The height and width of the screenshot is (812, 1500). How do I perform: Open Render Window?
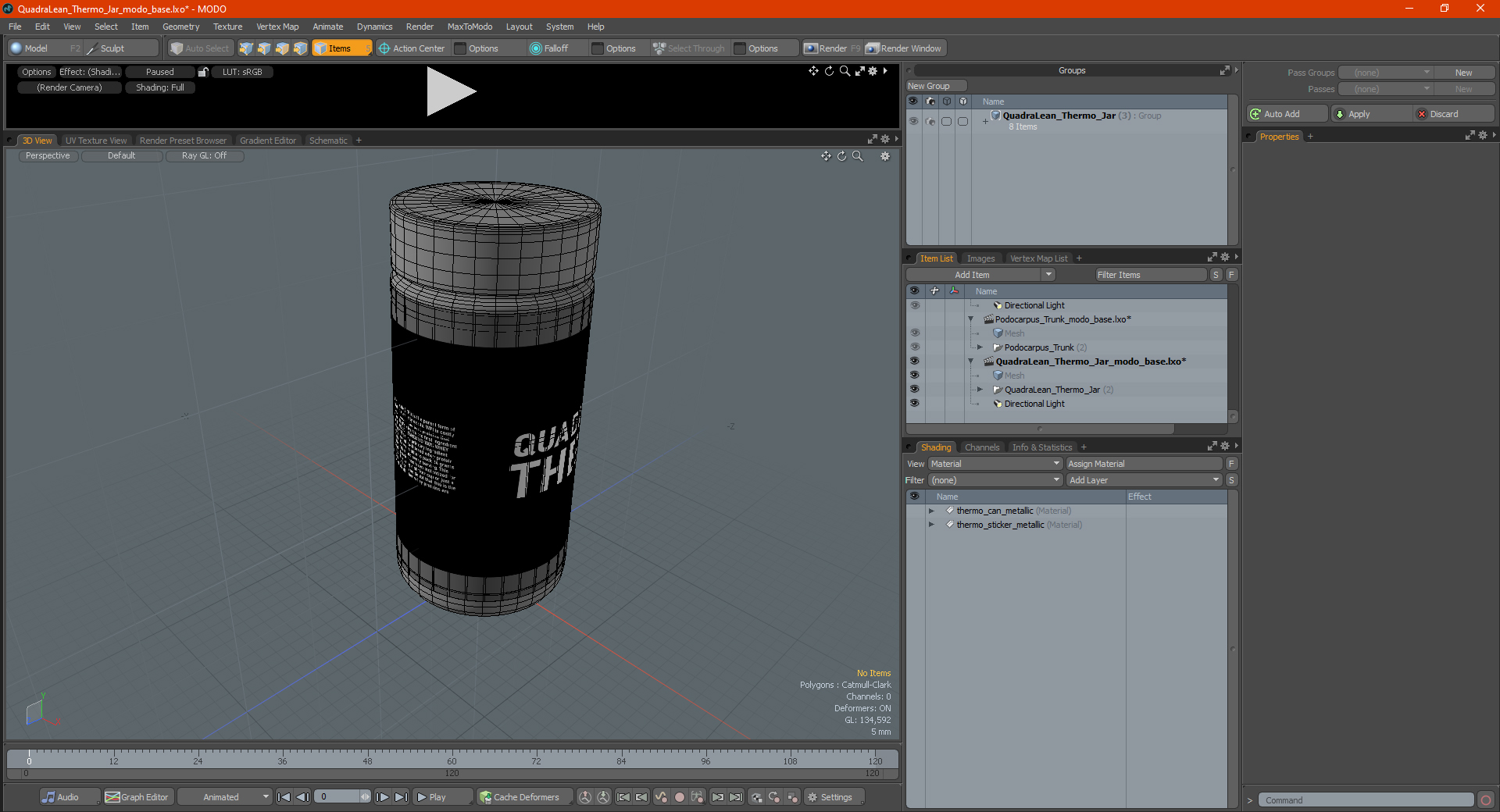[x=904, y=48]
